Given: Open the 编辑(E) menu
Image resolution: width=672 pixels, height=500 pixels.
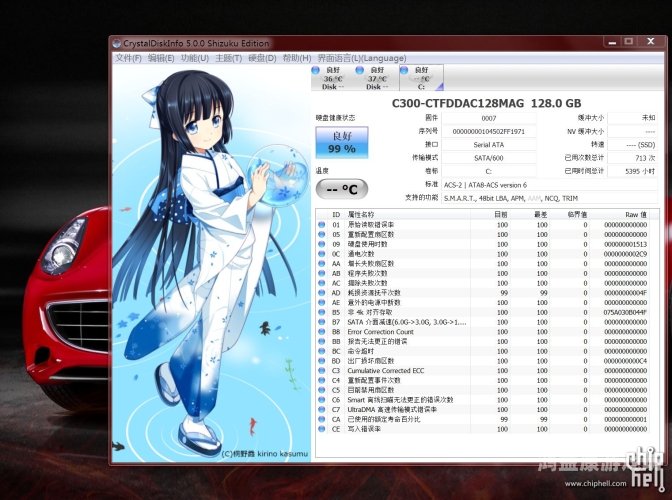Looking at the screenshot, I should pos(161,58).
